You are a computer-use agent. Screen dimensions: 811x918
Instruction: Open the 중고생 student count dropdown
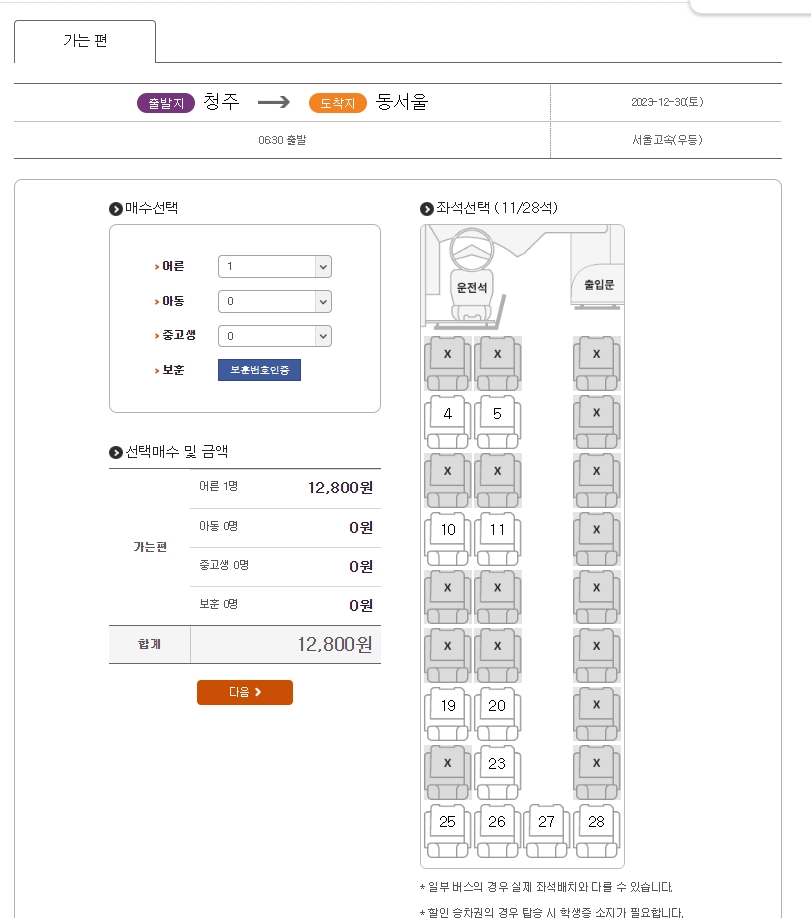coord(274,336)
